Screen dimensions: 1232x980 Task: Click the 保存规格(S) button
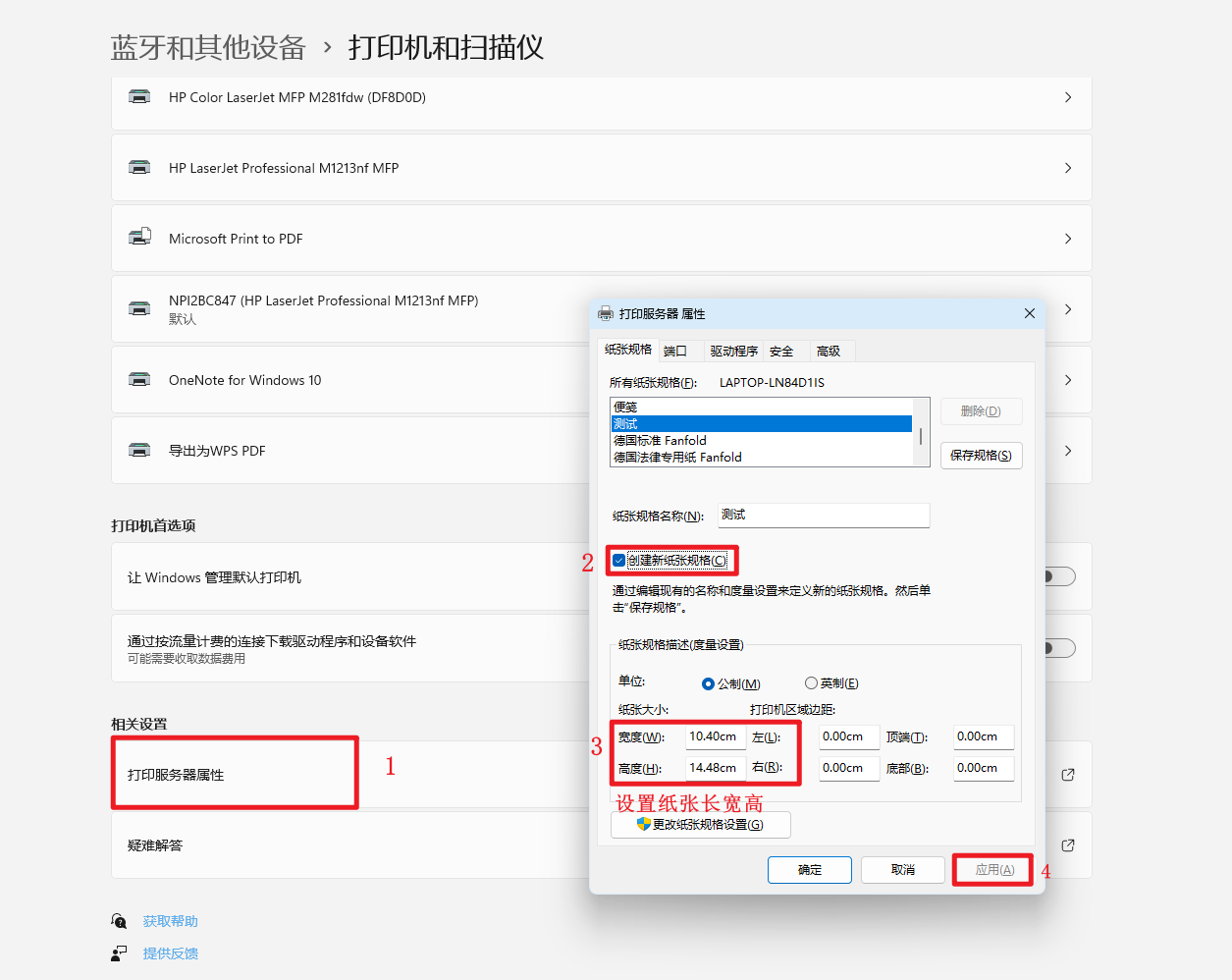point(981,456)
